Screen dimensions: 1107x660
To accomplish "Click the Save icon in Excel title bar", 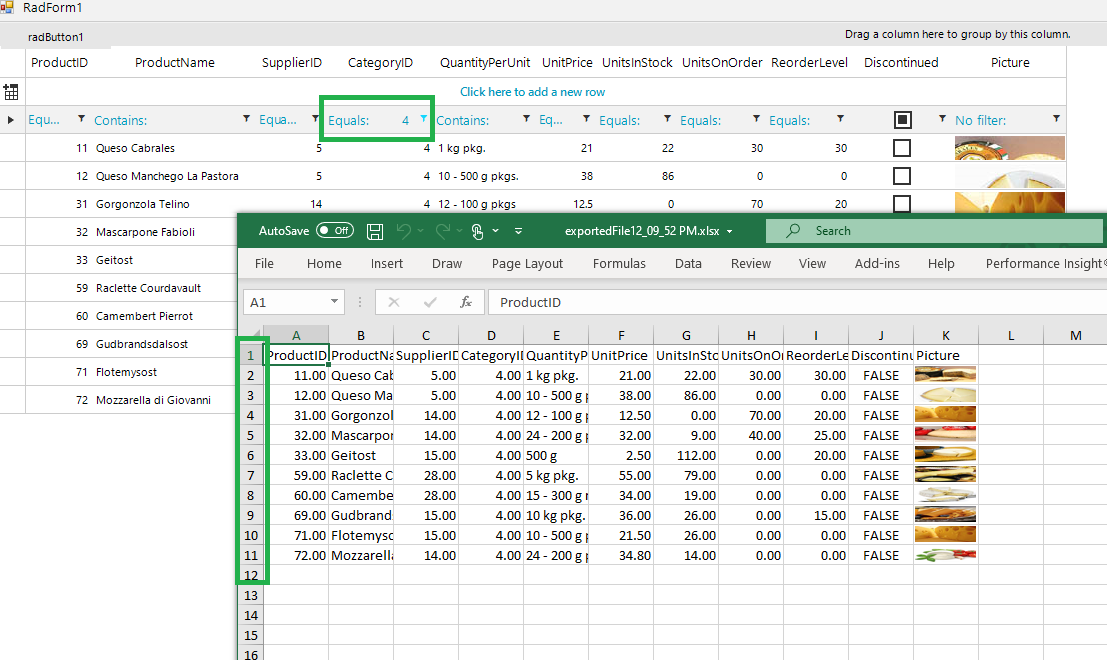I will click(x=375, y=231).
